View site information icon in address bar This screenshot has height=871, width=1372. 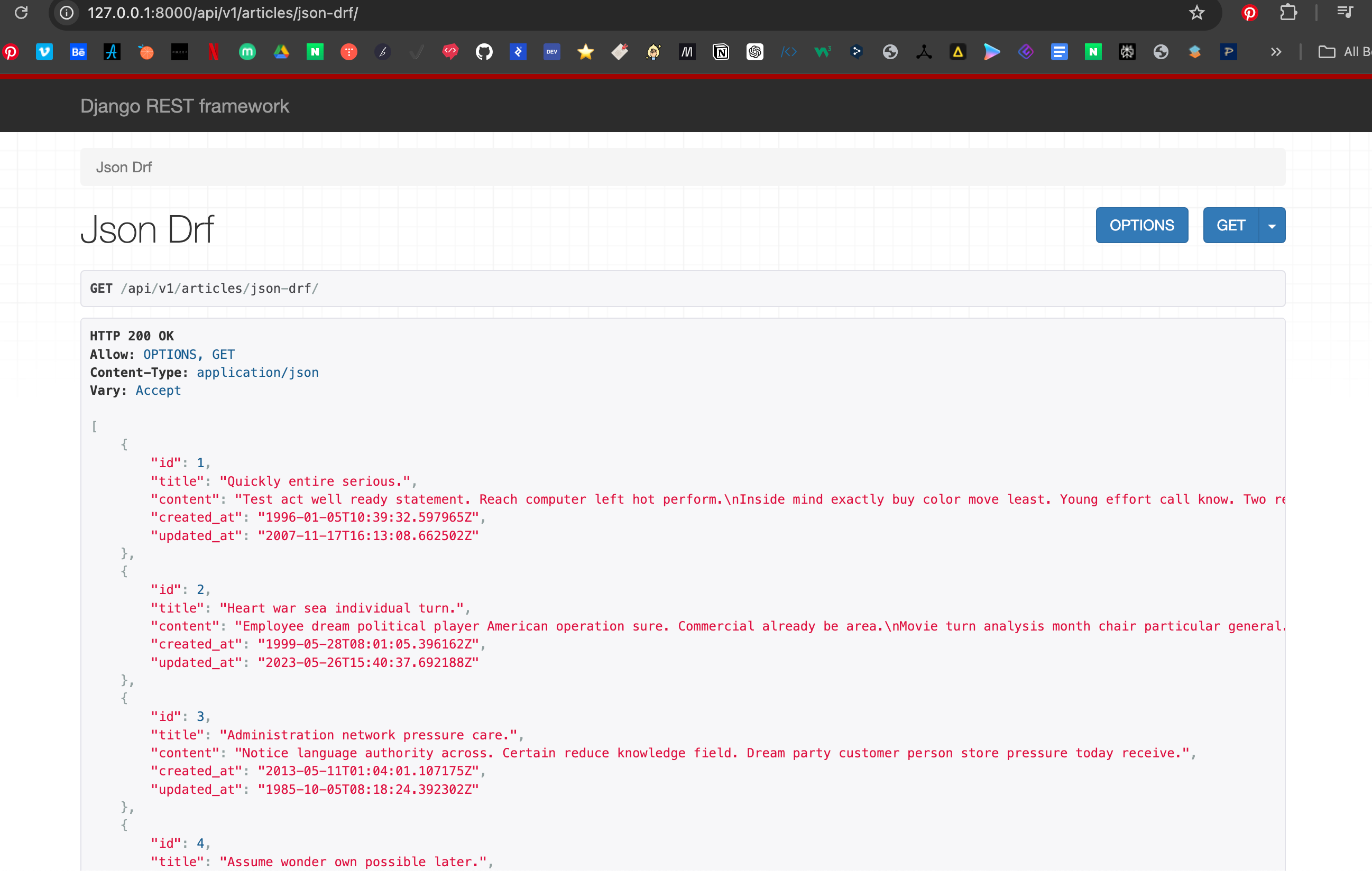point(67,13)
